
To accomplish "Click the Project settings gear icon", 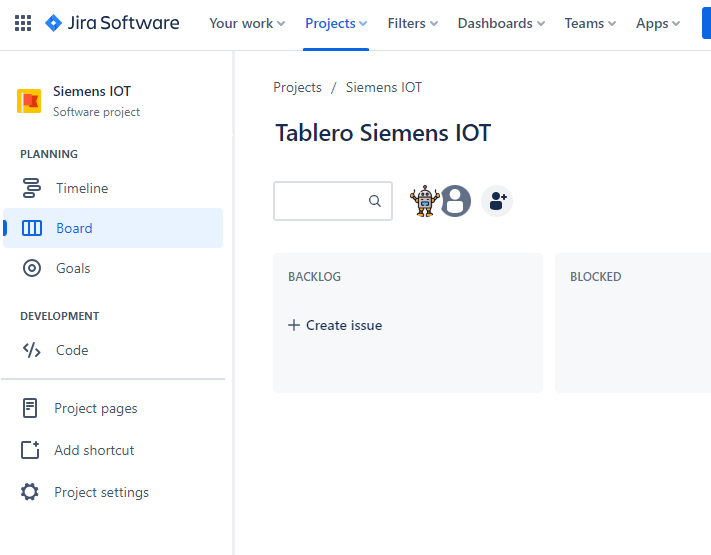I will 30,492.
